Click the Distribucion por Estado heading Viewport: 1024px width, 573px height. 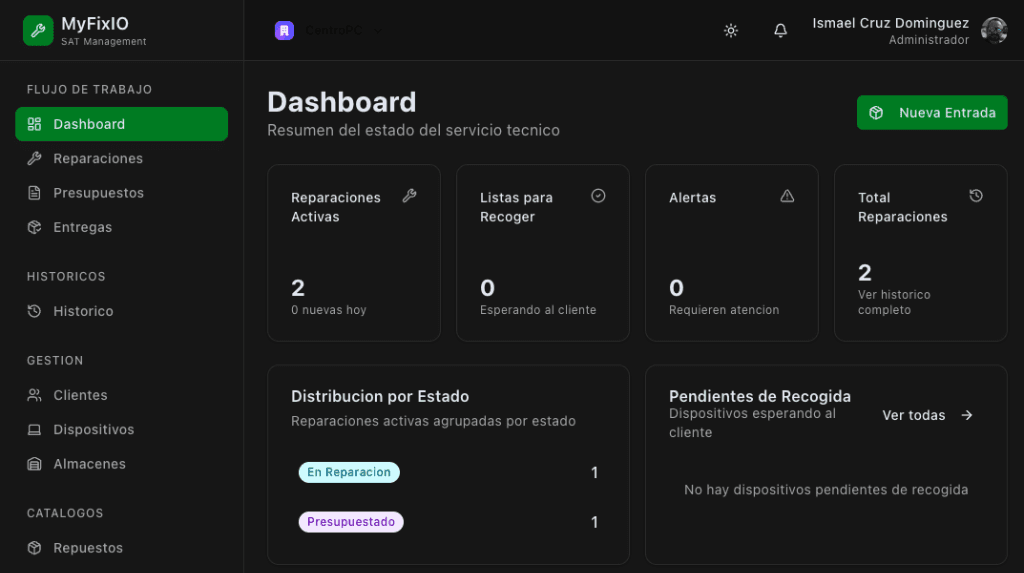pos(380,397)
